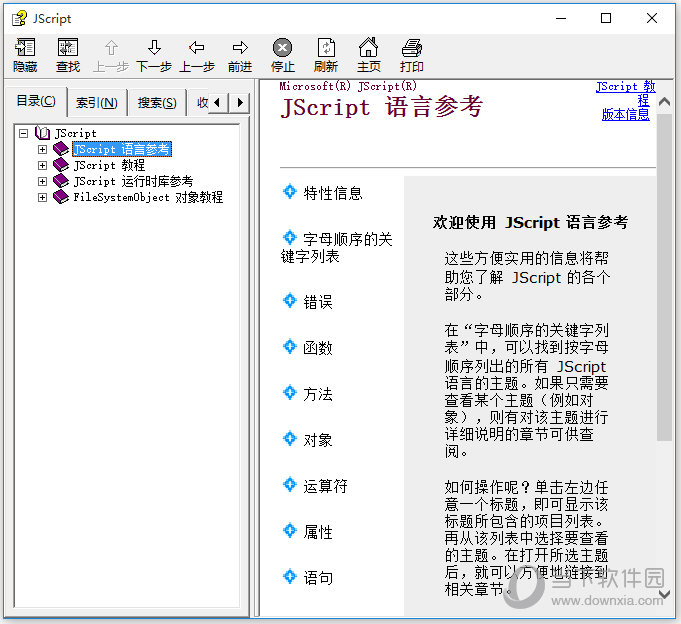The width and height of the screenshot is (681, 624).
Task: Open the 函数 topic
Action: (x=318, y=348)
